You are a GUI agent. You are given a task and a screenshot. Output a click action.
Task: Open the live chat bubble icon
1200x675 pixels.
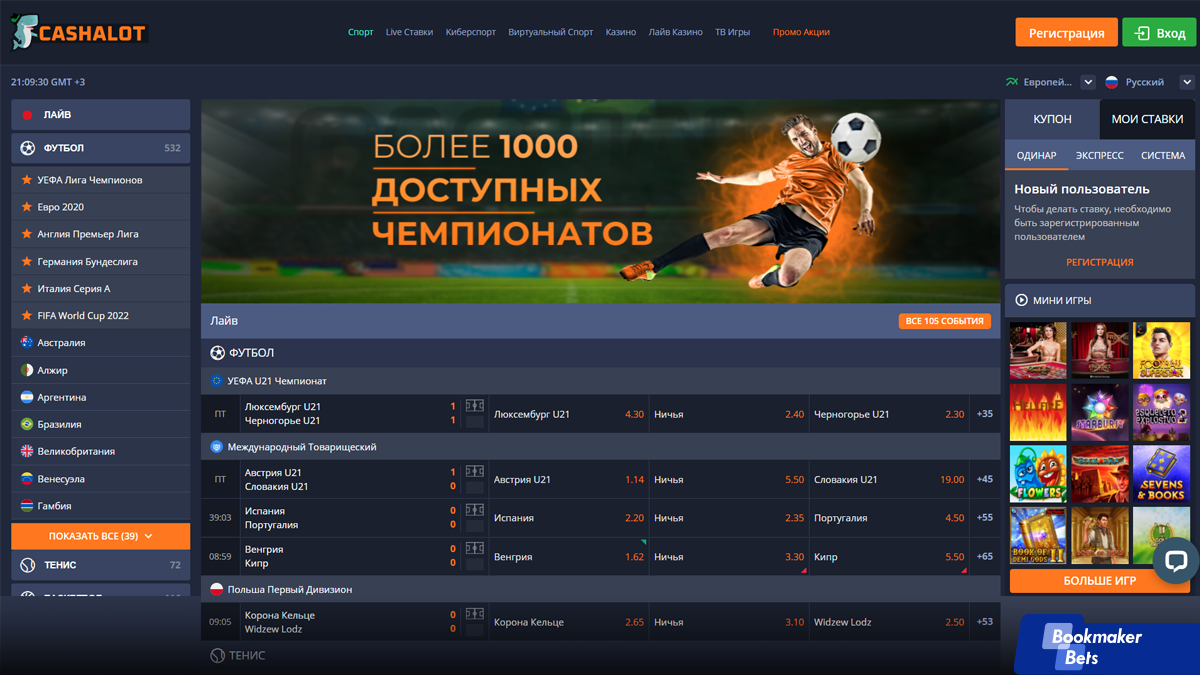(1176, 561)
